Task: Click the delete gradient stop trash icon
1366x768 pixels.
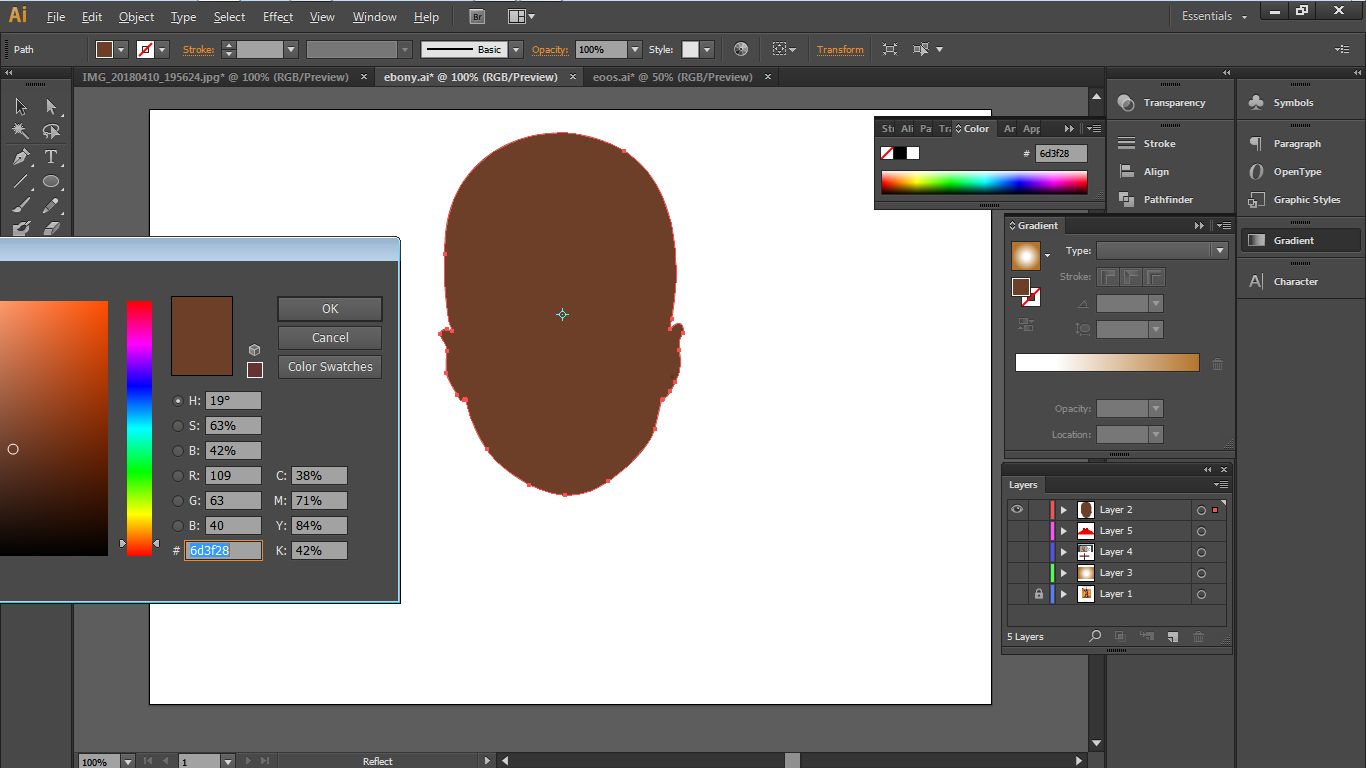Action: [x=1217, y=364]
